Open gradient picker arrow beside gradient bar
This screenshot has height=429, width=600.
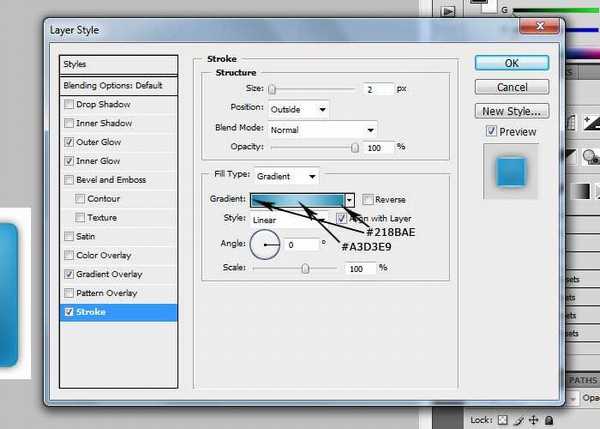(350, 200)
